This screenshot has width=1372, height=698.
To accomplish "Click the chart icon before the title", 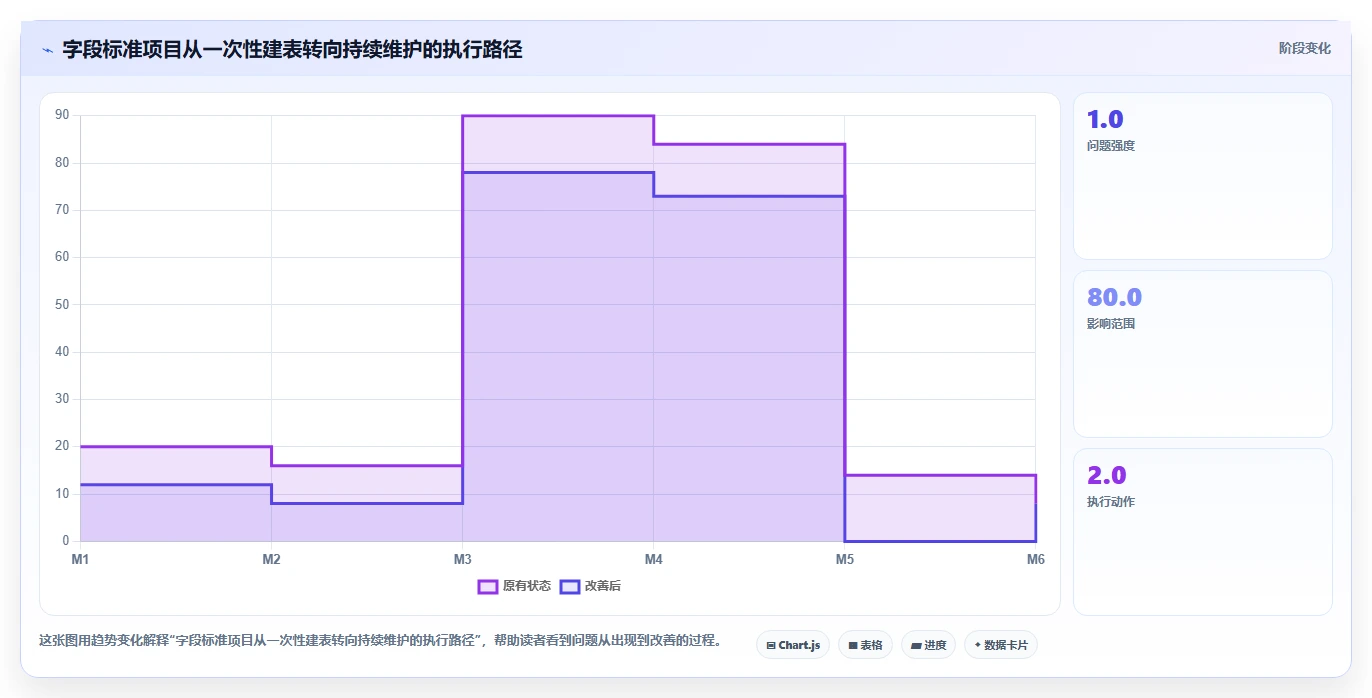I will [x=47, y=49].
